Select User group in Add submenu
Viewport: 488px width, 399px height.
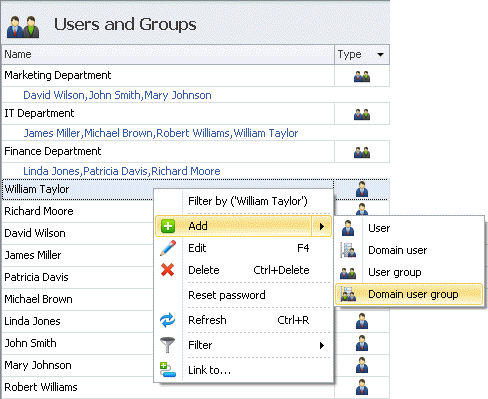click(x=395, y=272)
